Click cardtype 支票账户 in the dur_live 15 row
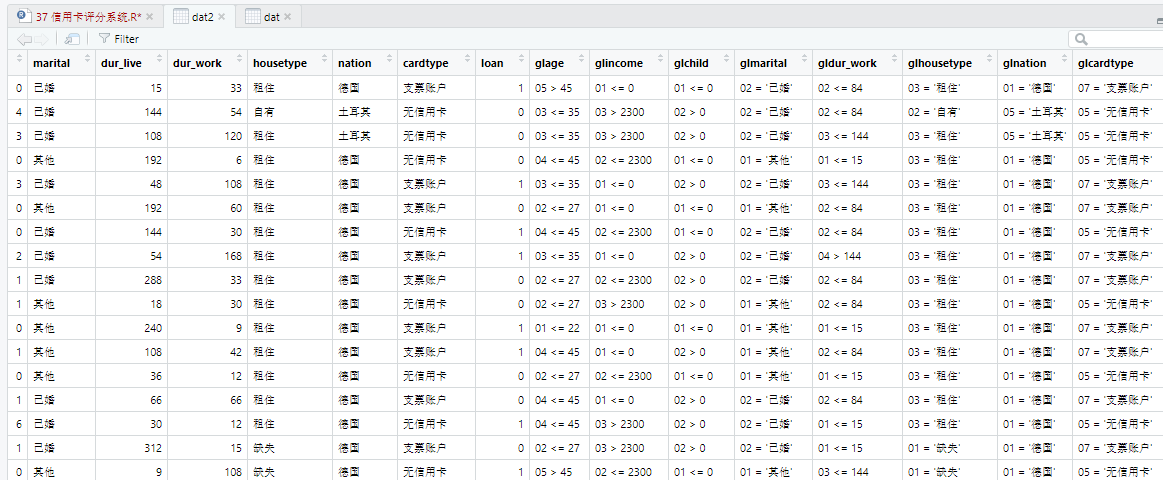The height and width of the screenshot is (480, 1163). (436, 88)
